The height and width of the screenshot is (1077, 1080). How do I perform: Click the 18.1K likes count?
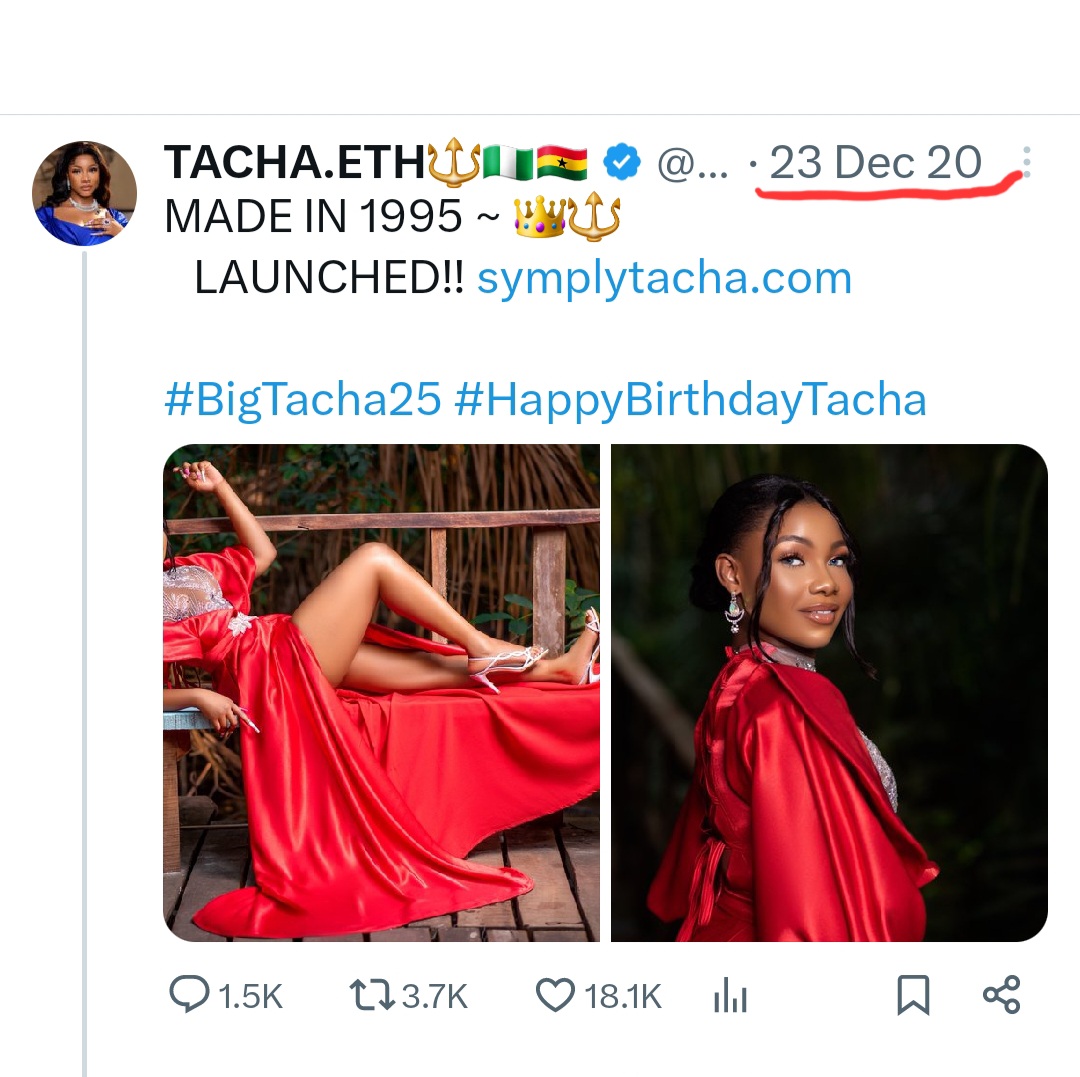point(623,996)
